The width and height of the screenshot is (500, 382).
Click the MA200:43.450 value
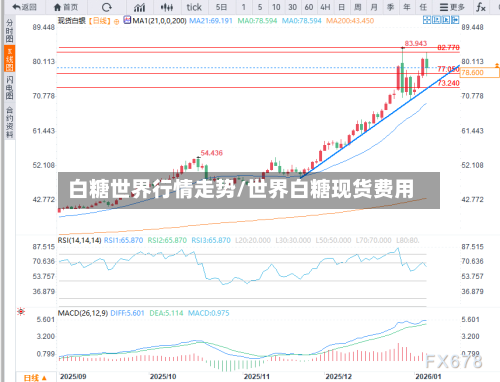(x=350, y=21)
